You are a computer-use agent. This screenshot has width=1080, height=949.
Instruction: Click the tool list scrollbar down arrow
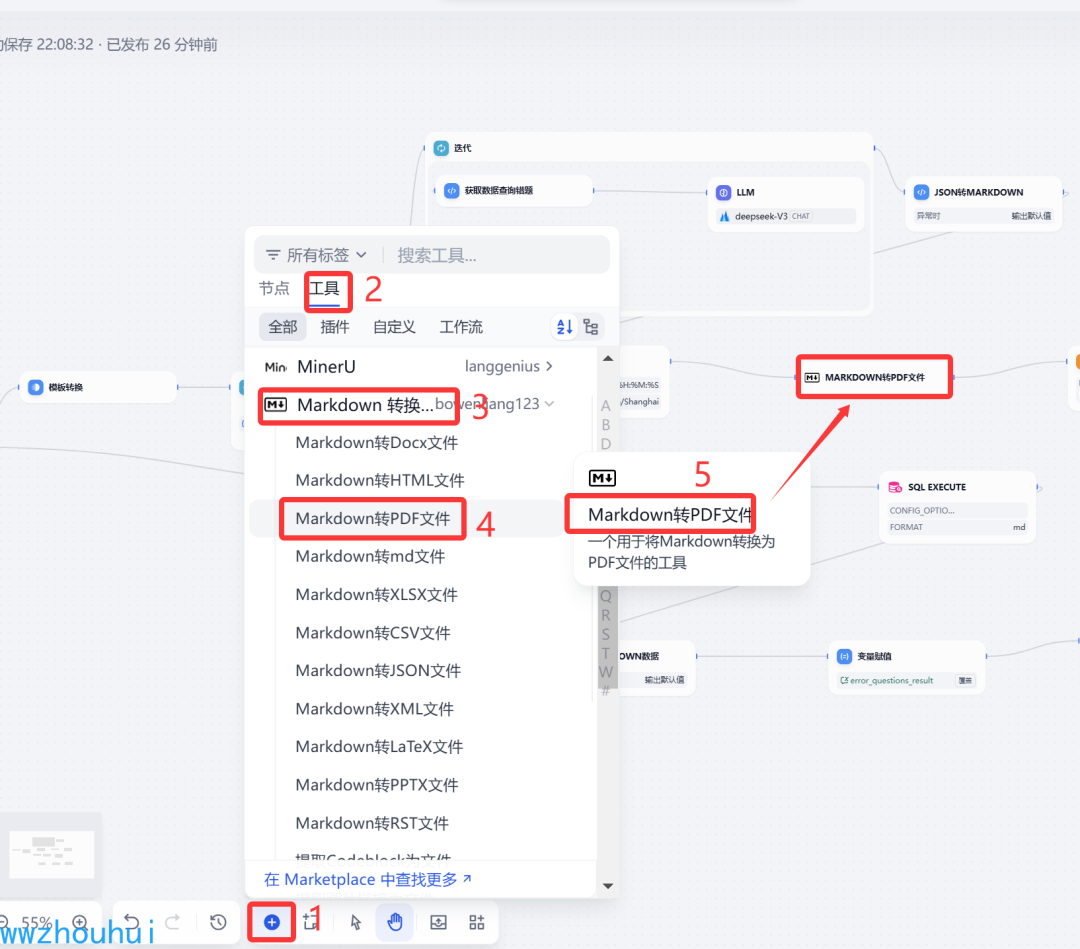(608, 886)
